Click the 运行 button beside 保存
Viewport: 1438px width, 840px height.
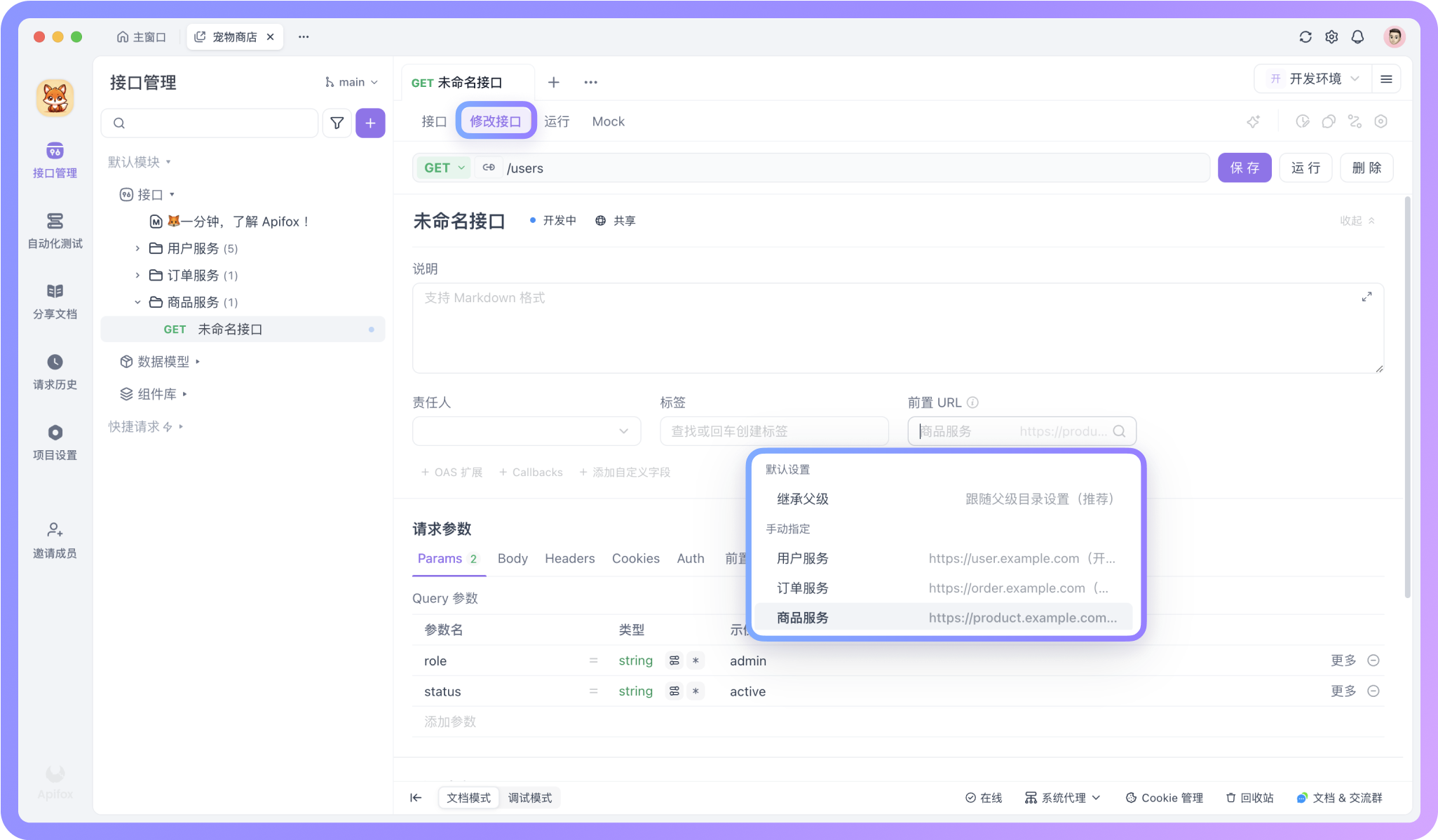pyautogui.click(x=1305, y=168)
